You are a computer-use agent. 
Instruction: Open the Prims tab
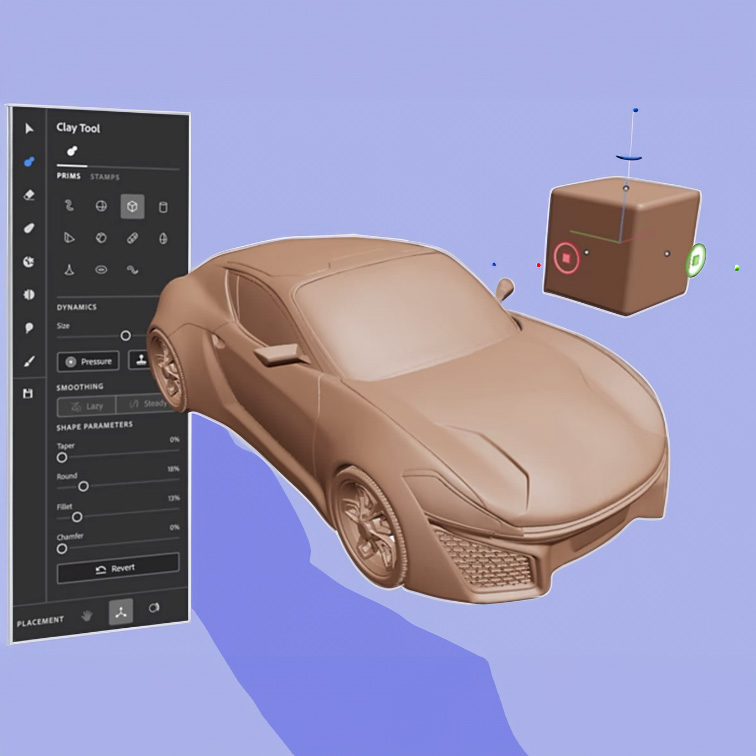tap(68, 177)
